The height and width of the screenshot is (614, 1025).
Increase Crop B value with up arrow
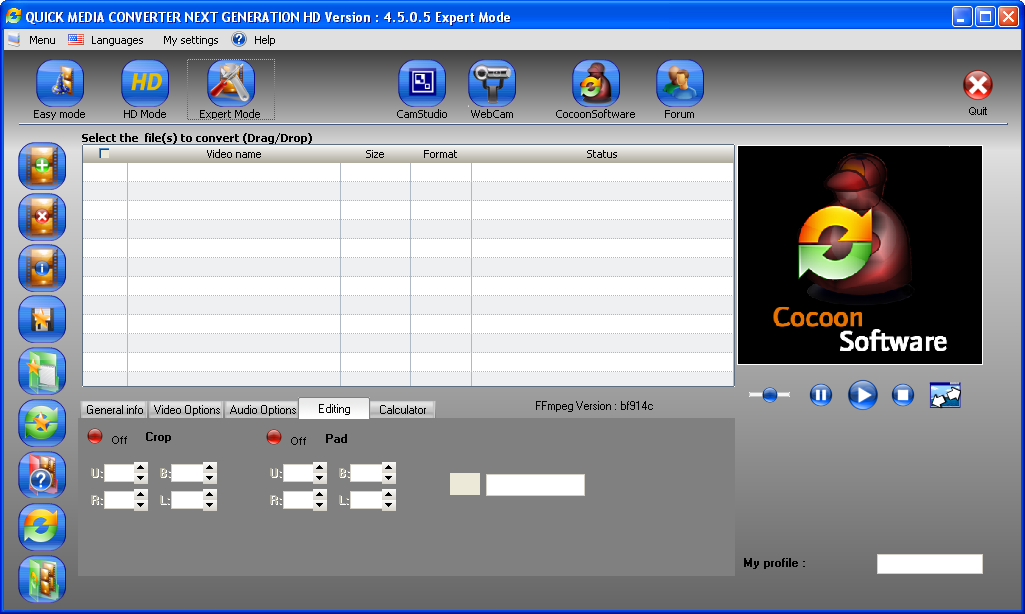209,468
